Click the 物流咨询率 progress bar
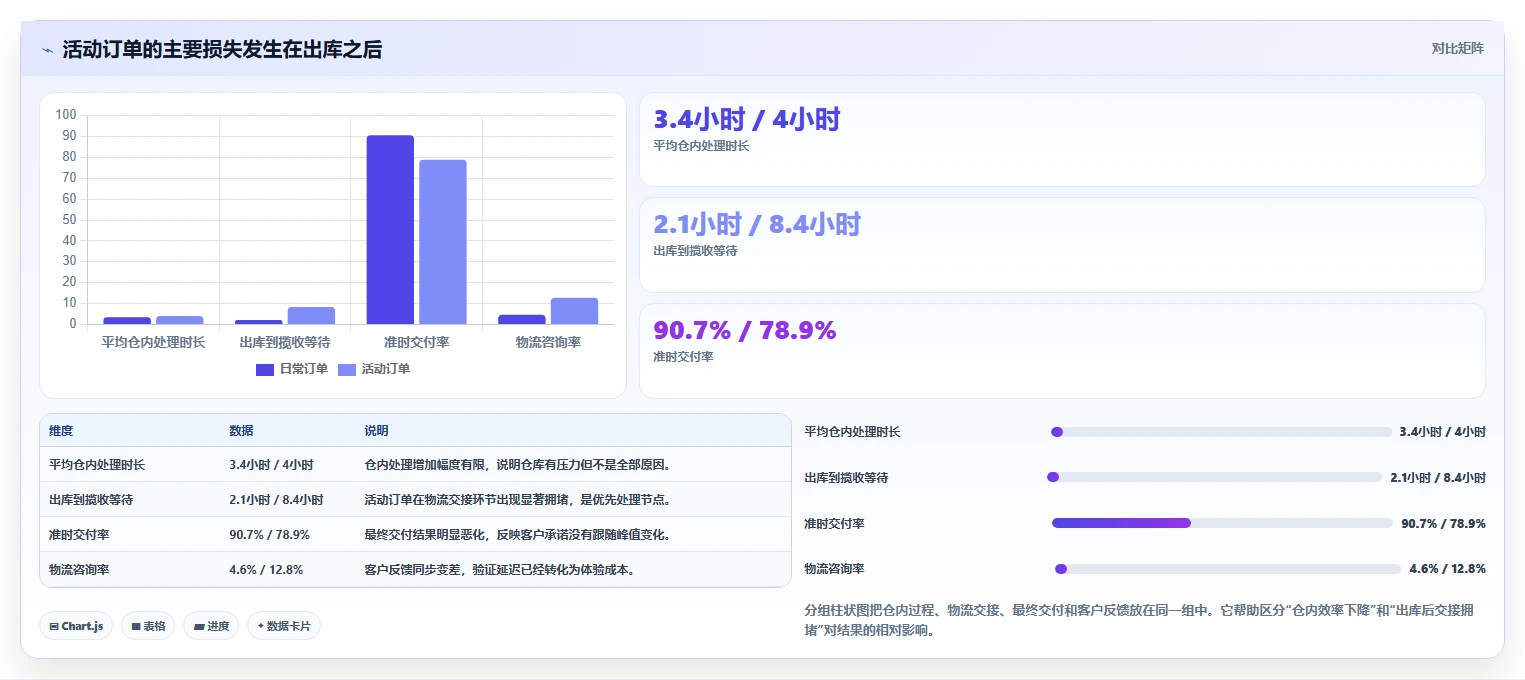The height and width of the screenshot is (680, 1525). pos(1227,569)
